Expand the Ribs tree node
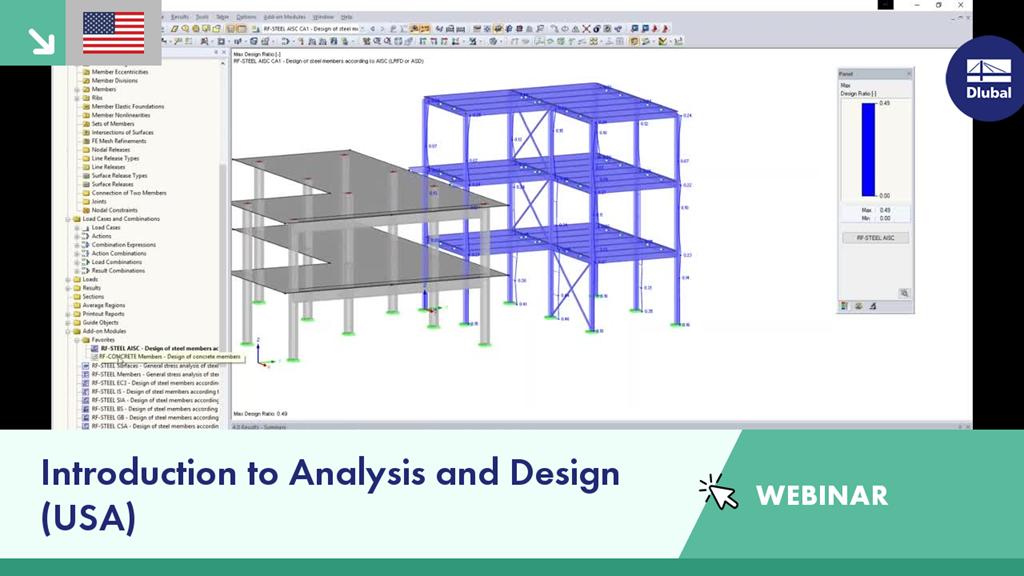Screen dimensions: 1024x576 (77, 98)
